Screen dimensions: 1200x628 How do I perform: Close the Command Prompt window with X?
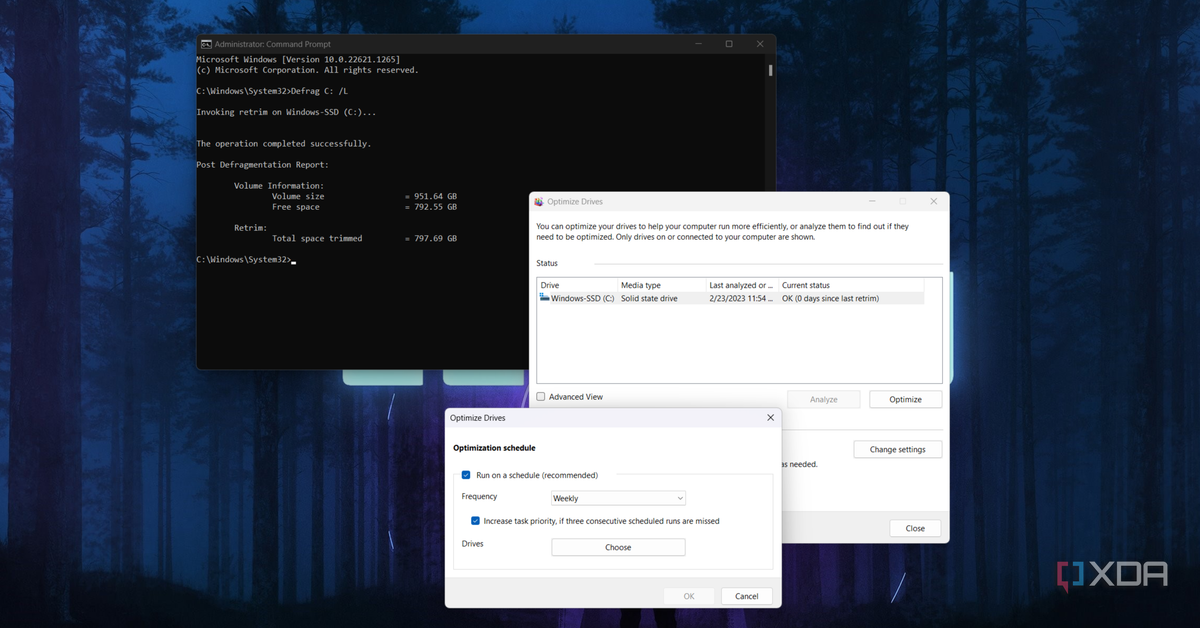(761, 44)
